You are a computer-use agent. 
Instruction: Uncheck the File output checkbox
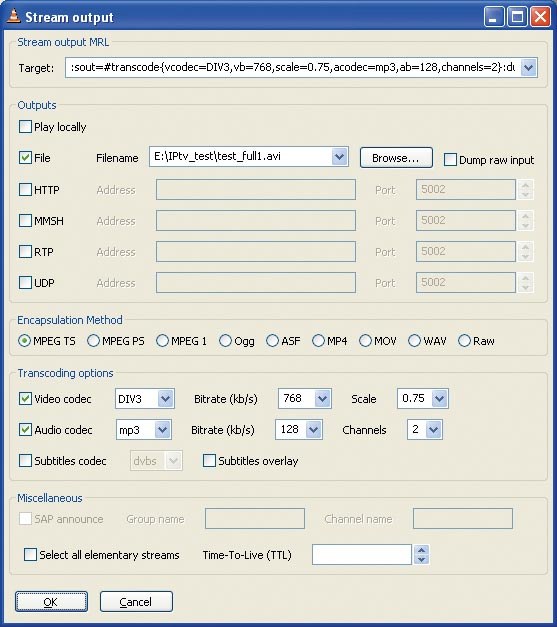click(25, 158)
